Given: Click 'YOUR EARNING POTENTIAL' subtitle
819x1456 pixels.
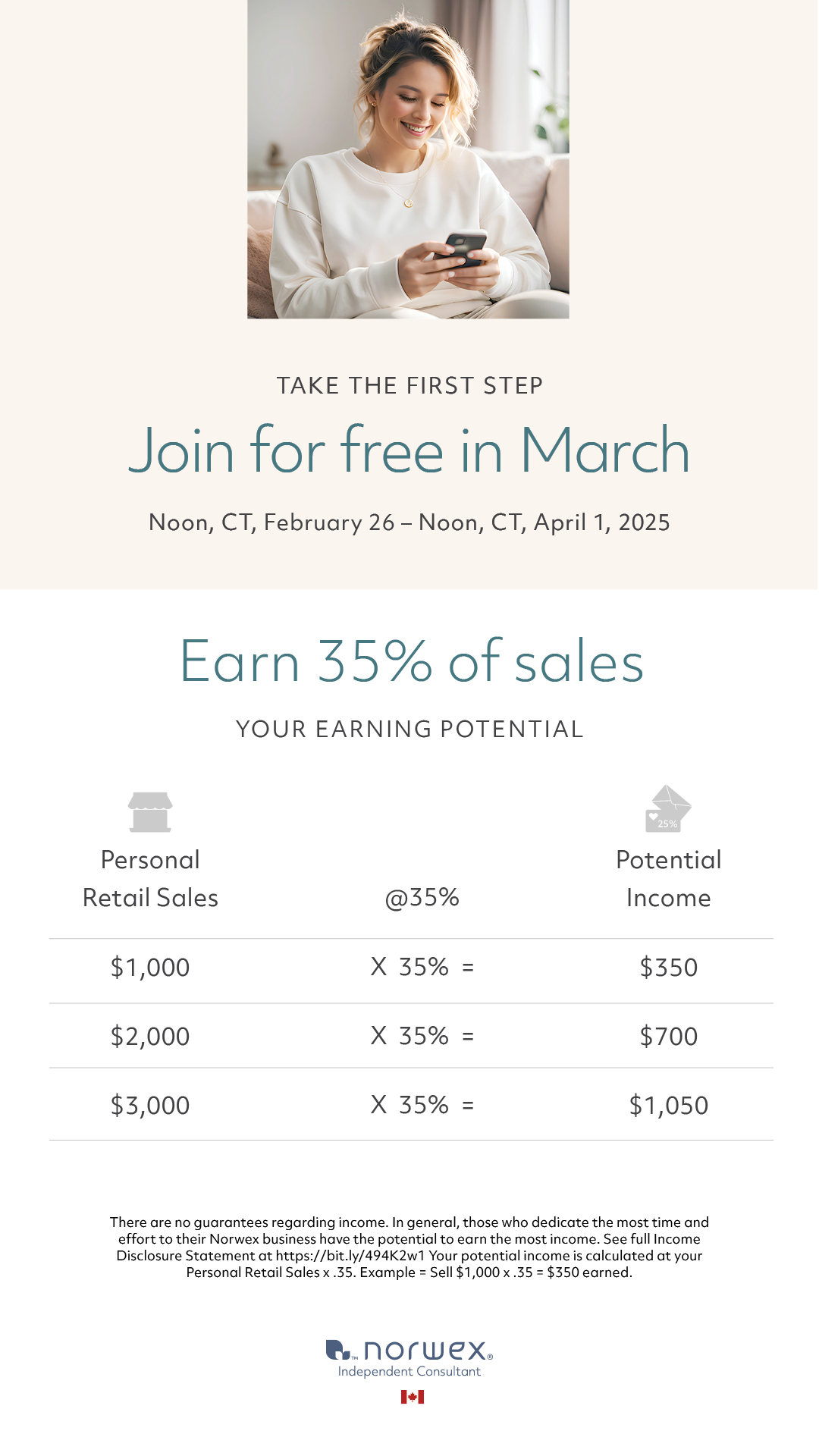Looking at the screenshot, I should 409,729.
